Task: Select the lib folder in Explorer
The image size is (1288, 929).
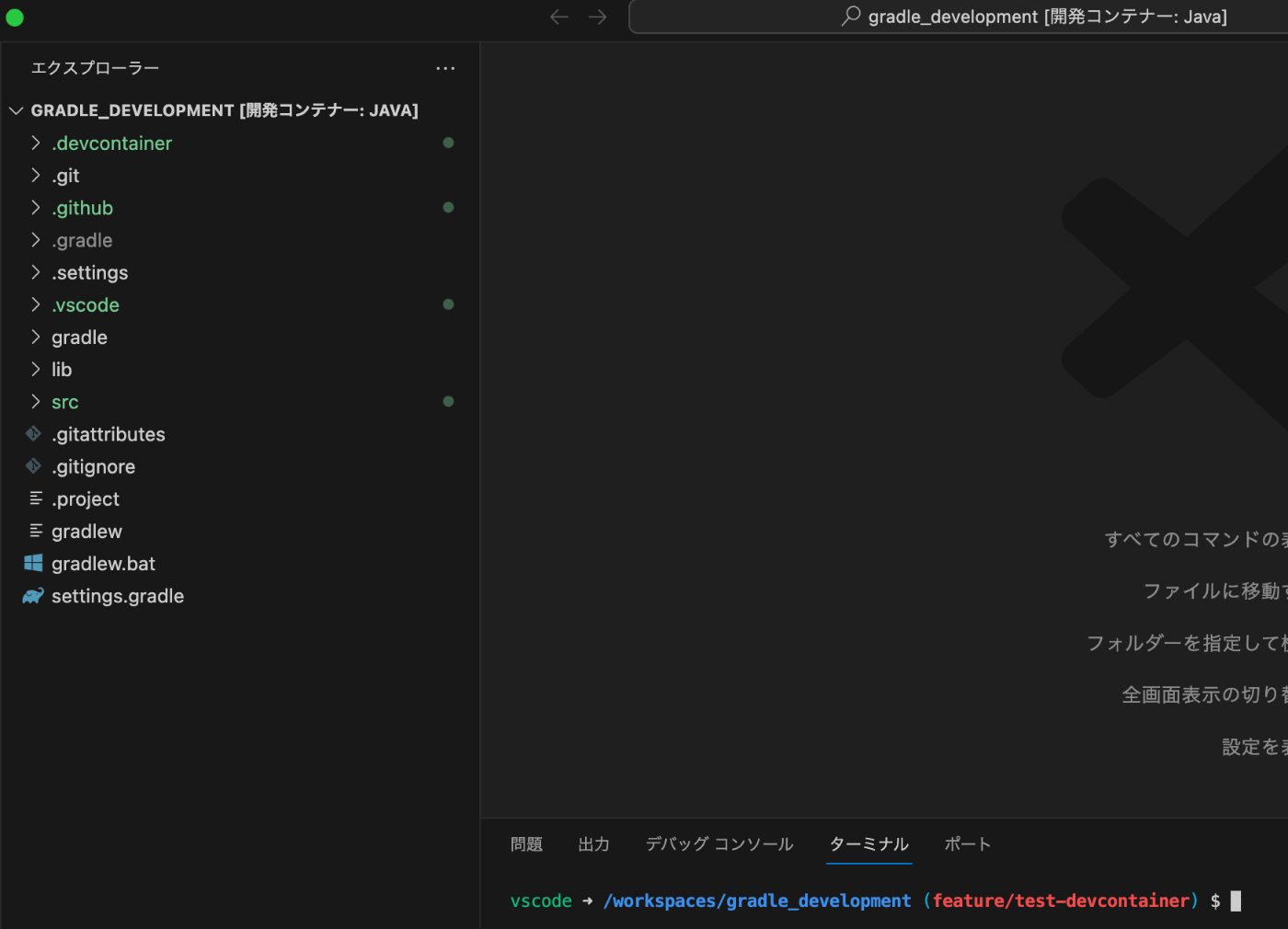Action: (x=62, y=369)
